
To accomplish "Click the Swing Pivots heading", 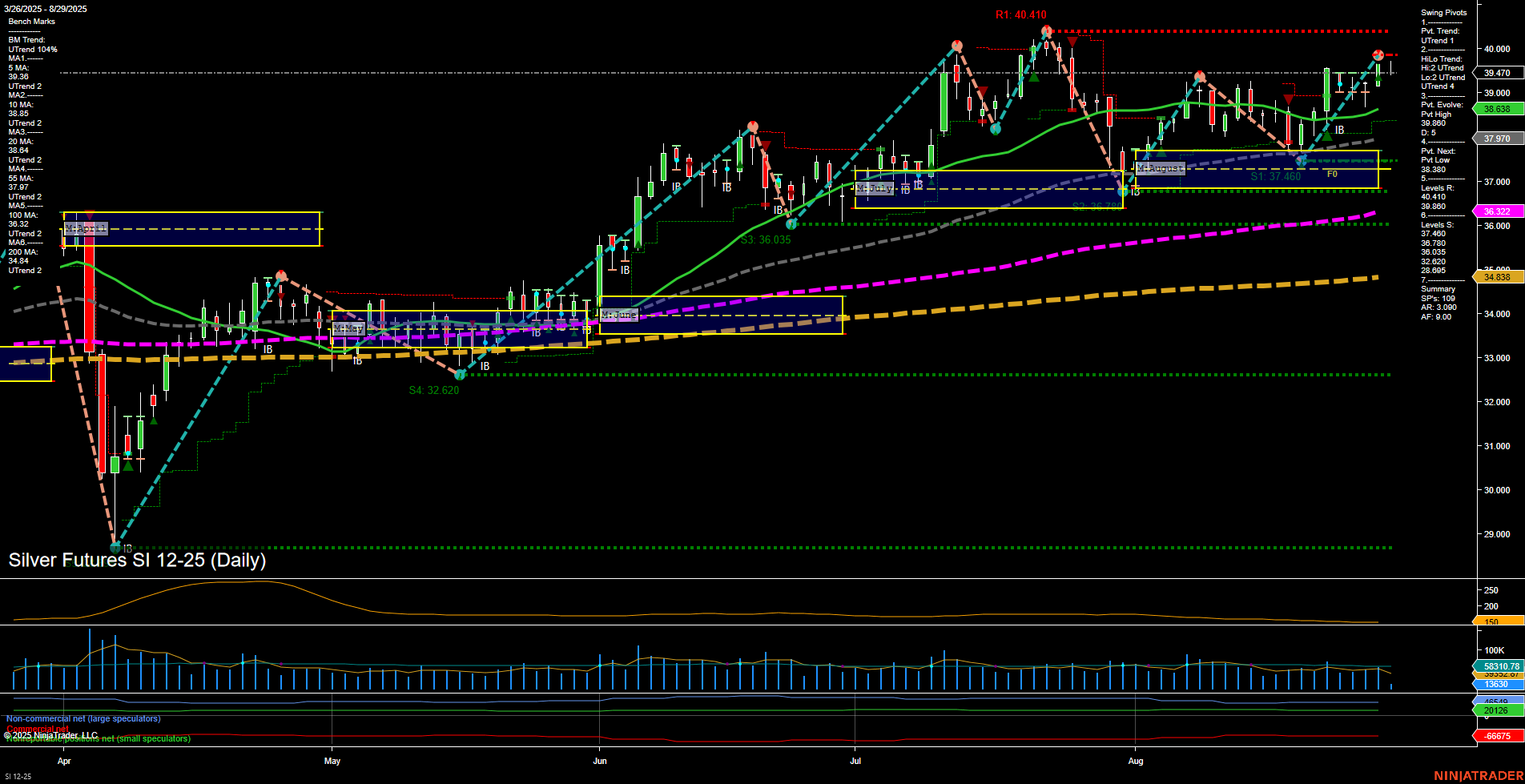I will [1444, 13].
